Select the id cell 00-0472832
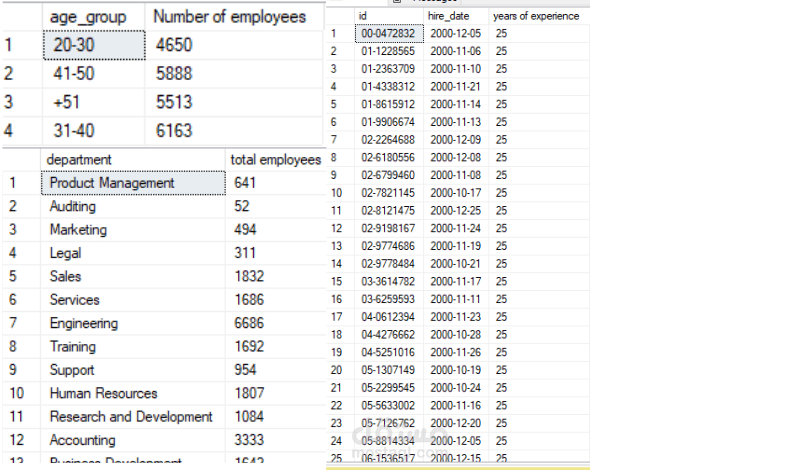Viewport: 800px width, 470px height. point(389,34)
